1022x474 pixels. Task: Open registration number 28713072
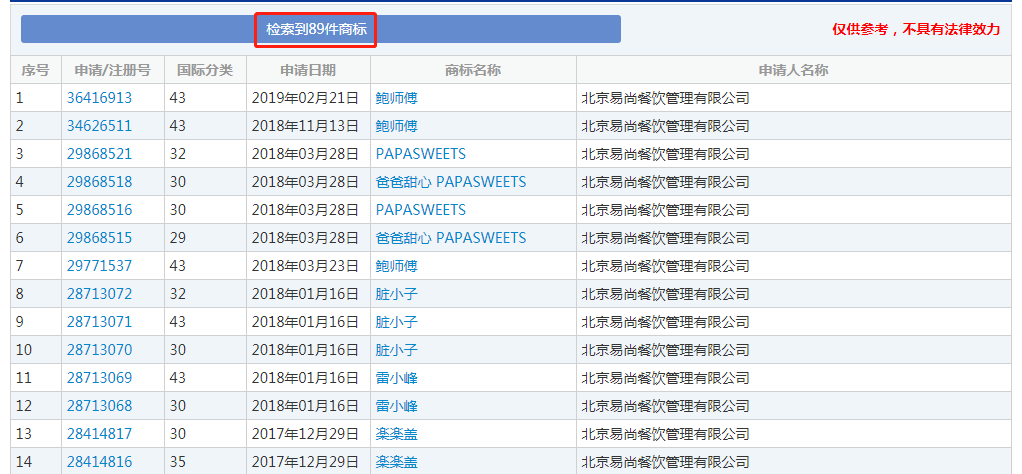pyautogui.click(x=99, y=294)
